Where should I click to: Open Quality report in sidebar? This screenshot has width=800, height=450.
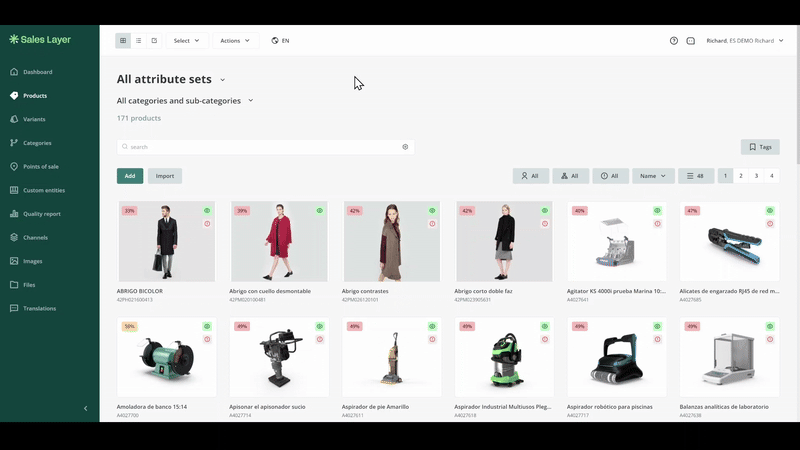(x=42, y=214)
